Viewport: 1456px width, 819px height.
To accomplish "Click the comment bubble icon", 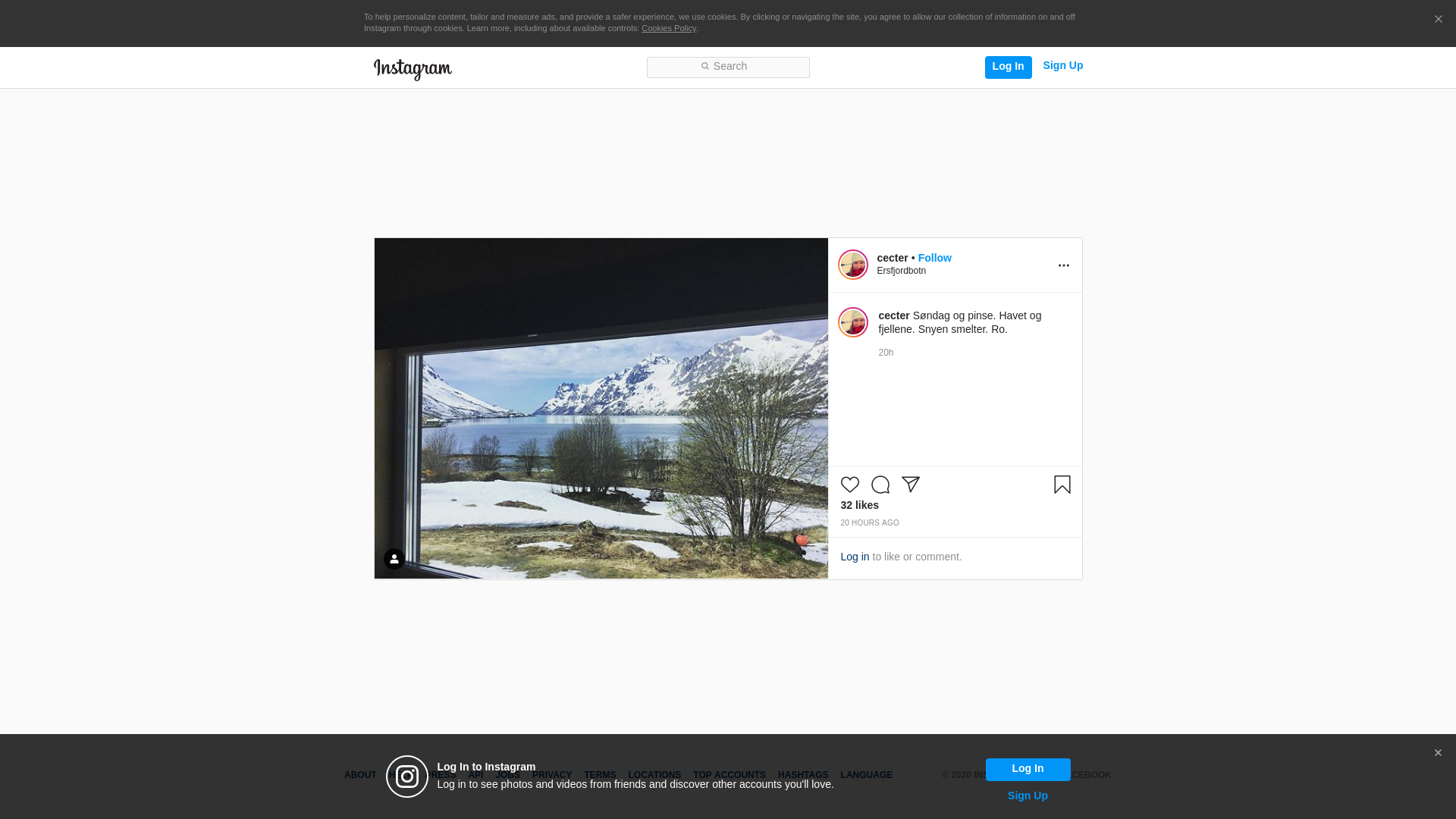I will click(x=880, y=485).
